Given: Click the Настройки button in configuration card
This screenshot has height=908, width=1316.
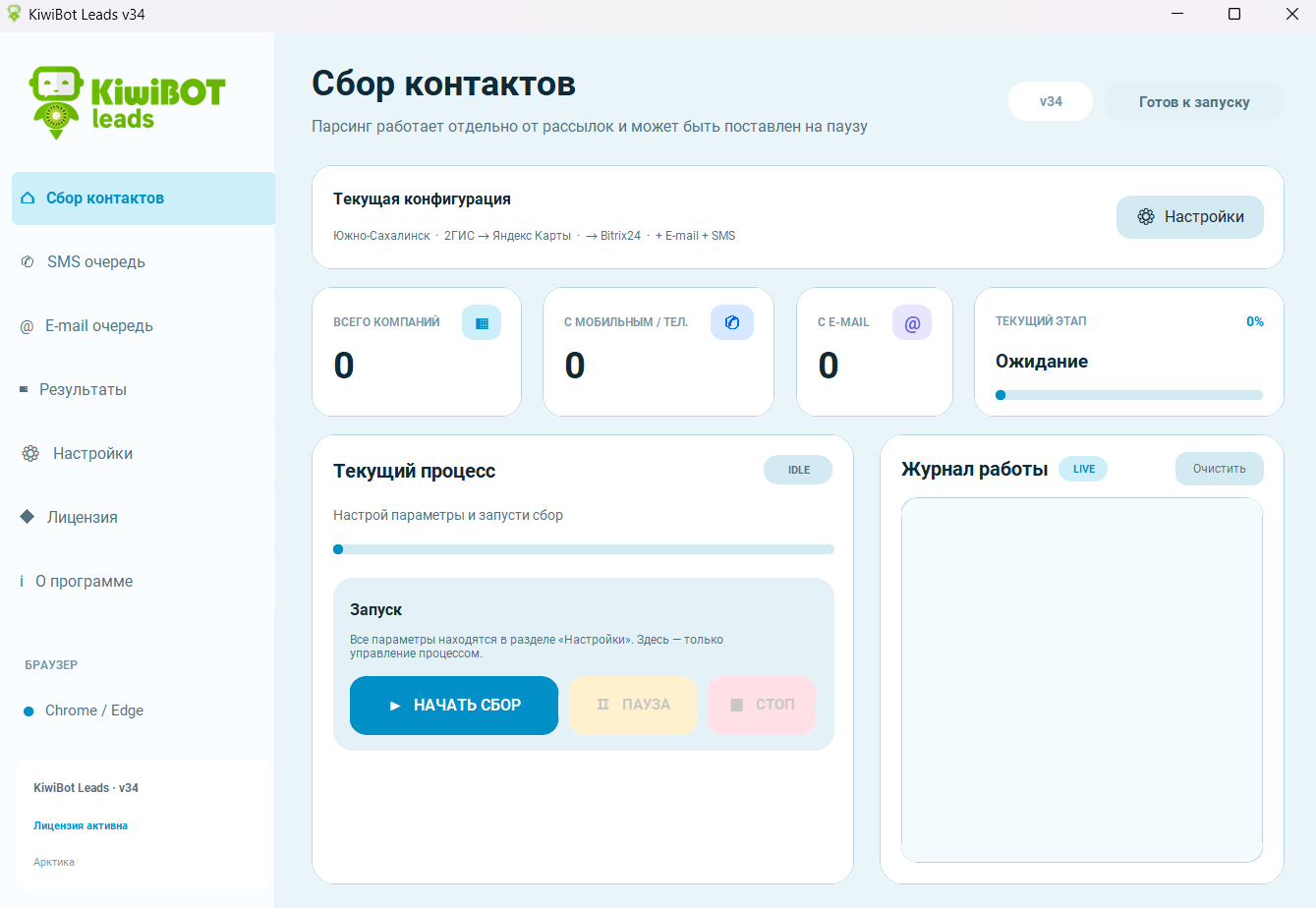Looking at the screenshot, I should [x=1190, y=217].
